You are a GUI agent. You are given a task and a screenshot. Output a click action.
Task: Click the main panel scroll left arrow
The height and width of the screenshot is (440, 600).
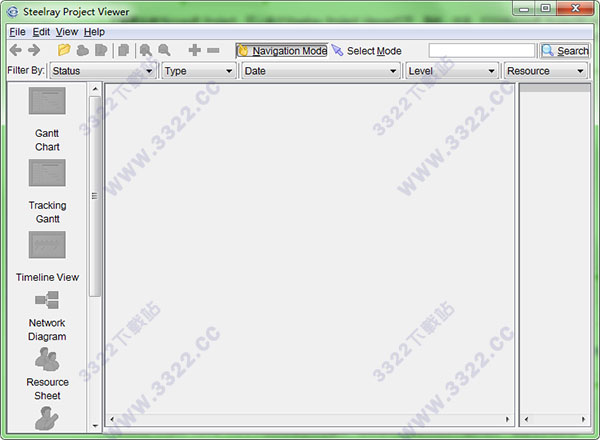click(x=112, y=419)
